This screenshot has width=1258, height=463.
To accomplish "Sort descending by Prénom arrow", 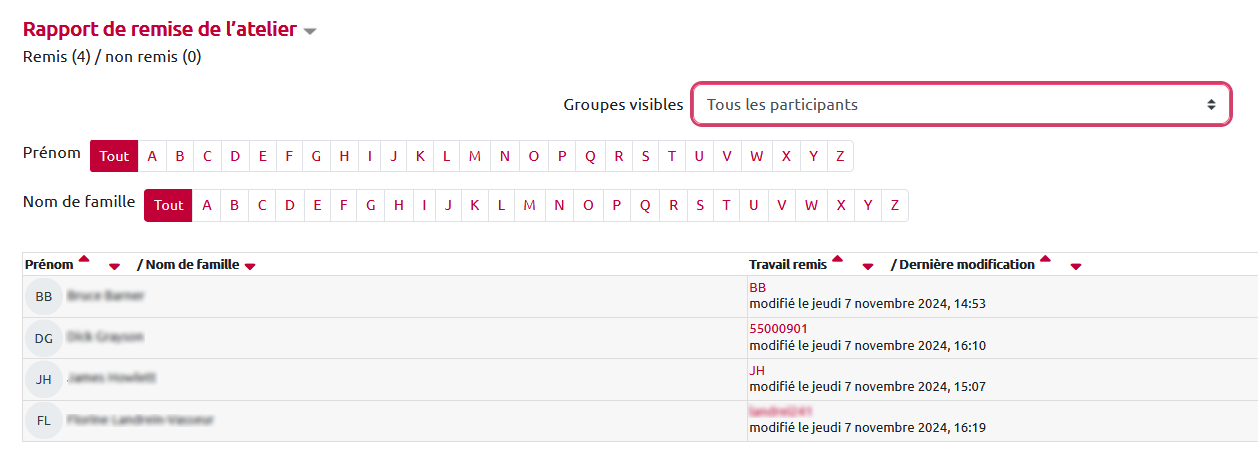I will coord(114,267).
